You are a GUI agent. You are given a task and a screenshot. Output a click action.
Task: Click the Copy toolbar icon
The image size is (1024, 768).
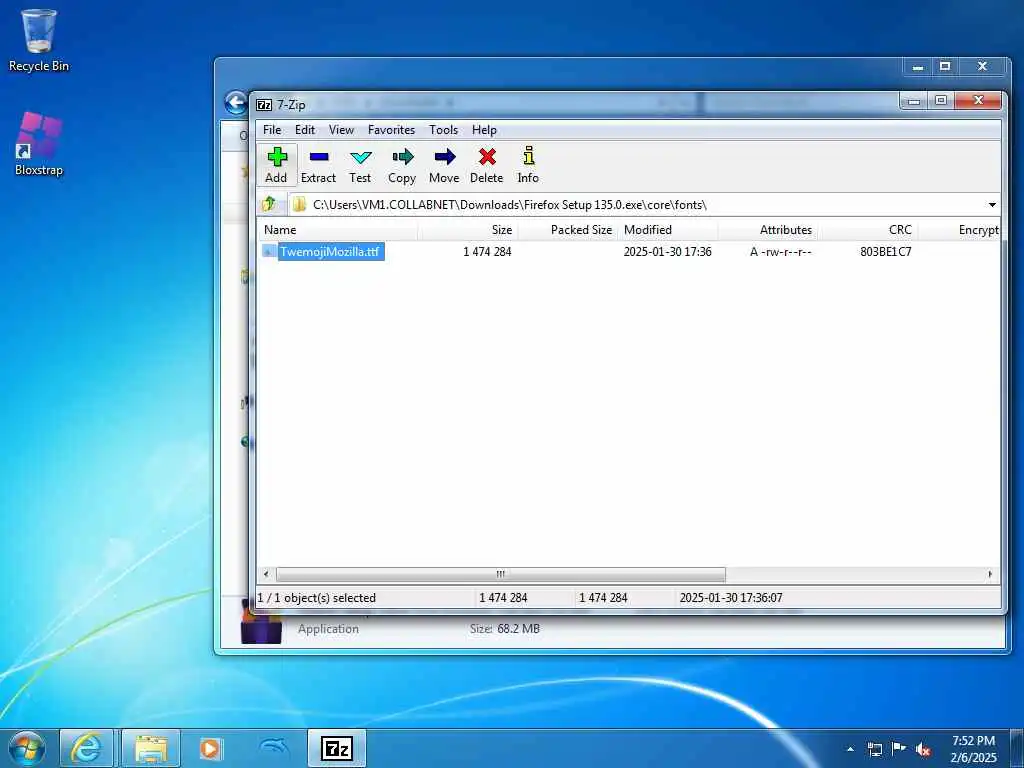(402, 165)
